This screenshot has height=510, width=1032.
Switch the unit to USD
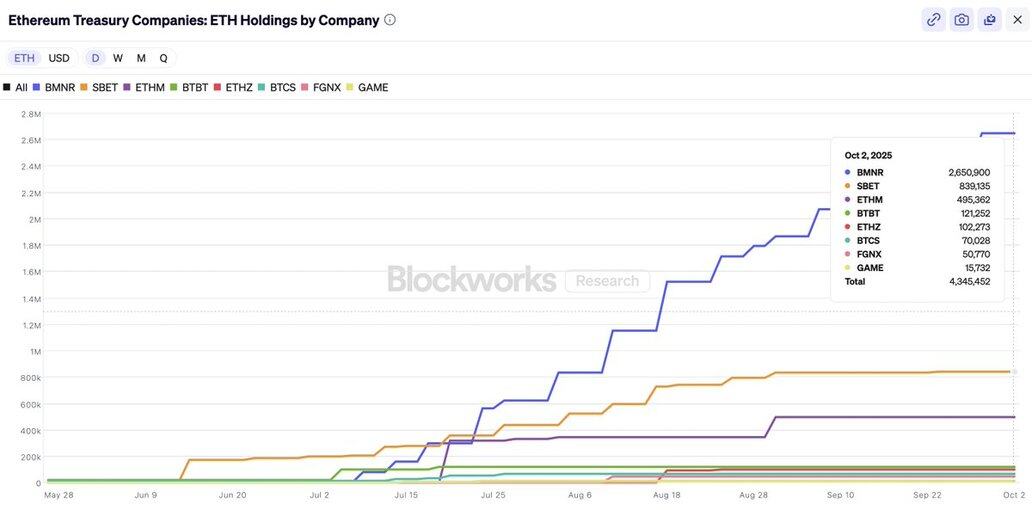pos(59,58)
